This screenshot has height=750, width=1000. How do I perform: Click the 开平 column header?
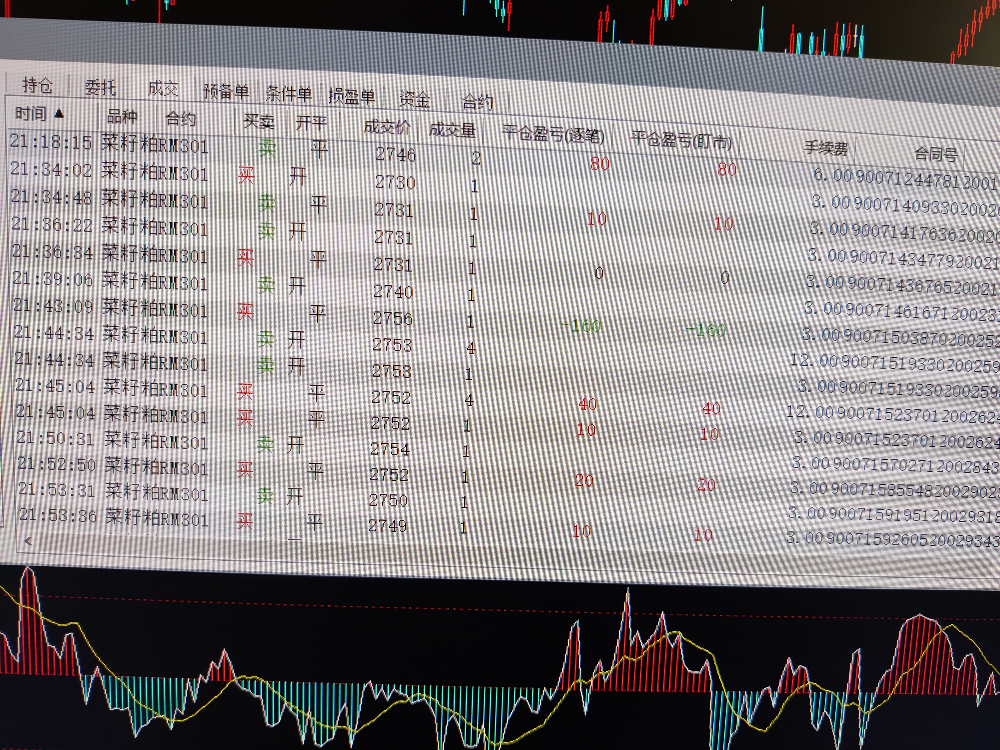[311, 123]
